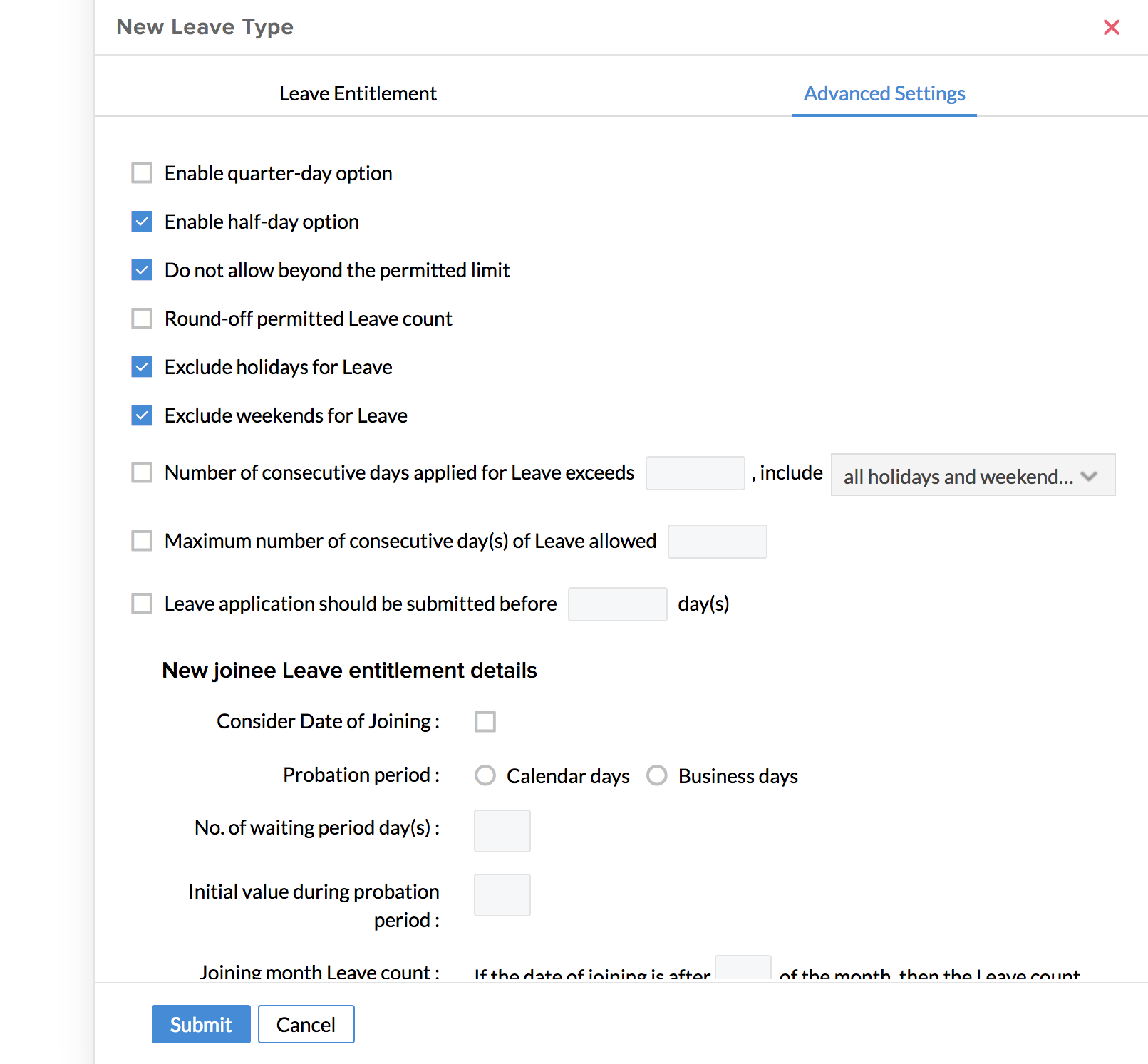The height and width of the screenshot is (1064, 1148).
Task: Switch to the Leave Entitlement tab
Action: point(358,93)
